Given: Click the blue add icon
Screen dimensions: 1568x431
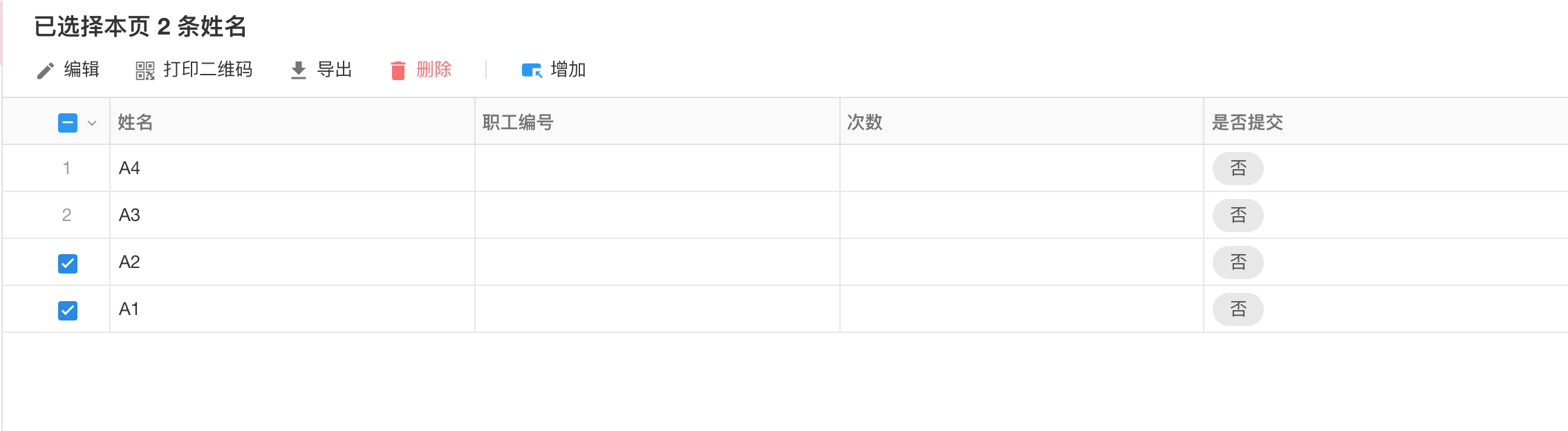Looking at the screenshot, I should click(x=532, y=70).
